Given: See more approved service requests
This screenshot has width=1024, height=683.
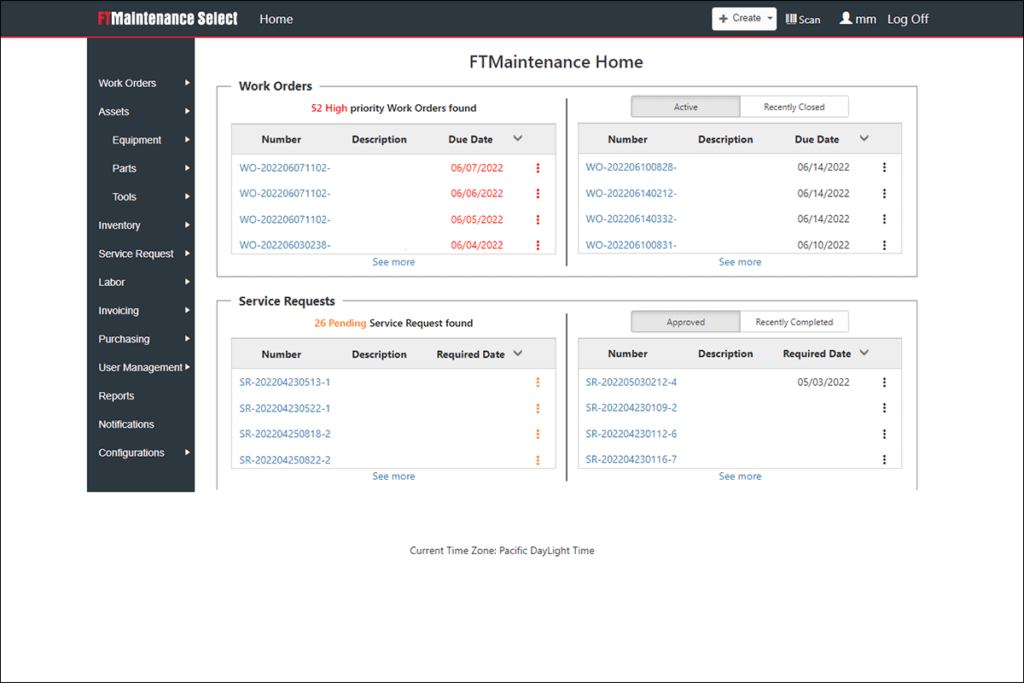Looking at the screenshot, I should tap(740, 476).
